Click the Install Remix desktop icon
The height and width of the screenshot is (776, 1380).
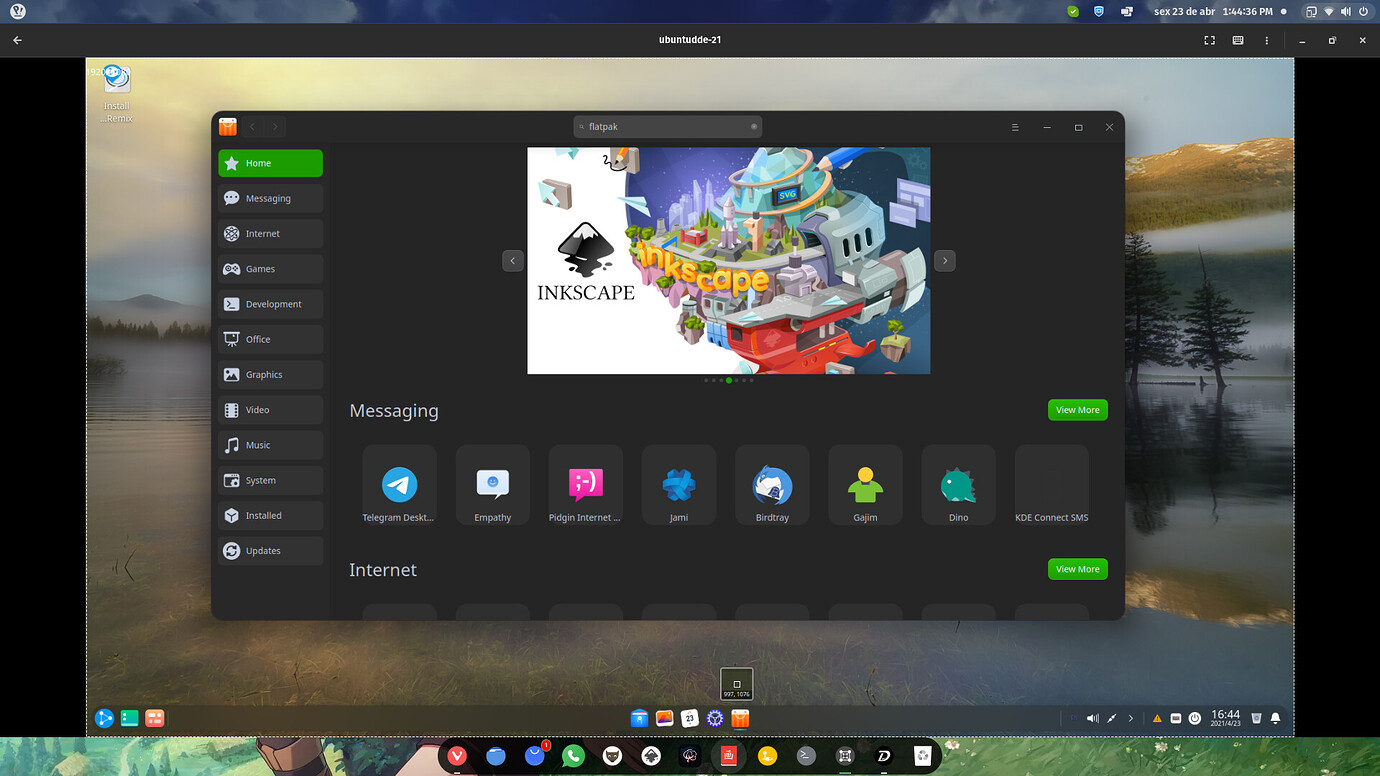point(117,93)
